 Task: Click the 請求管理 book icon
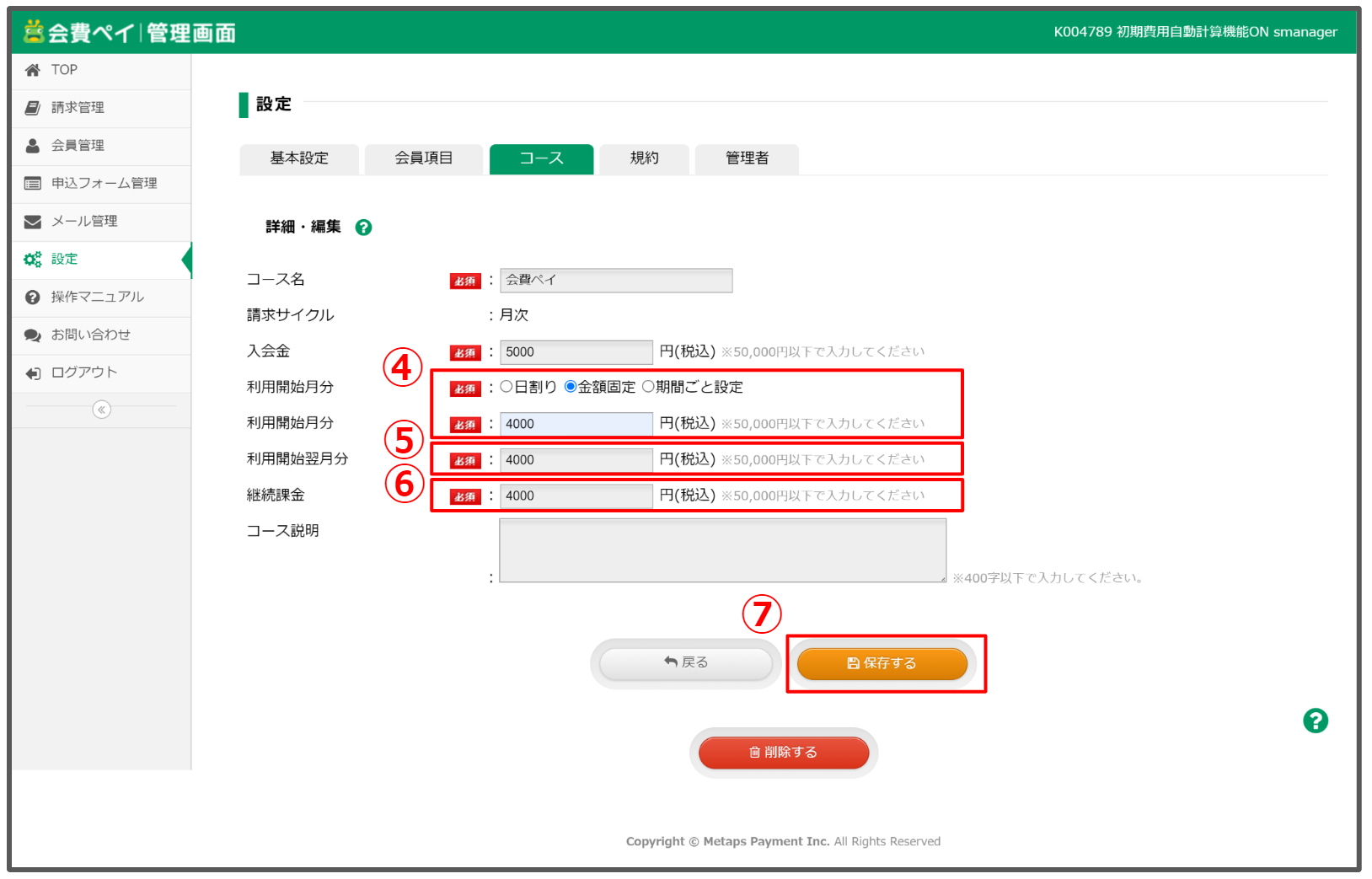tap(33, 108)
